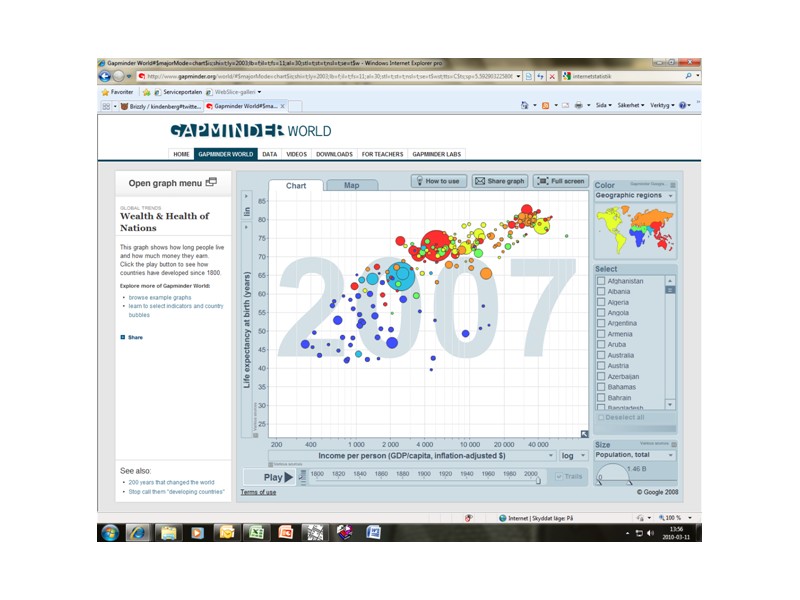Click the Print icon in command bar
800x600 pixels.
[x=579, y=105]
